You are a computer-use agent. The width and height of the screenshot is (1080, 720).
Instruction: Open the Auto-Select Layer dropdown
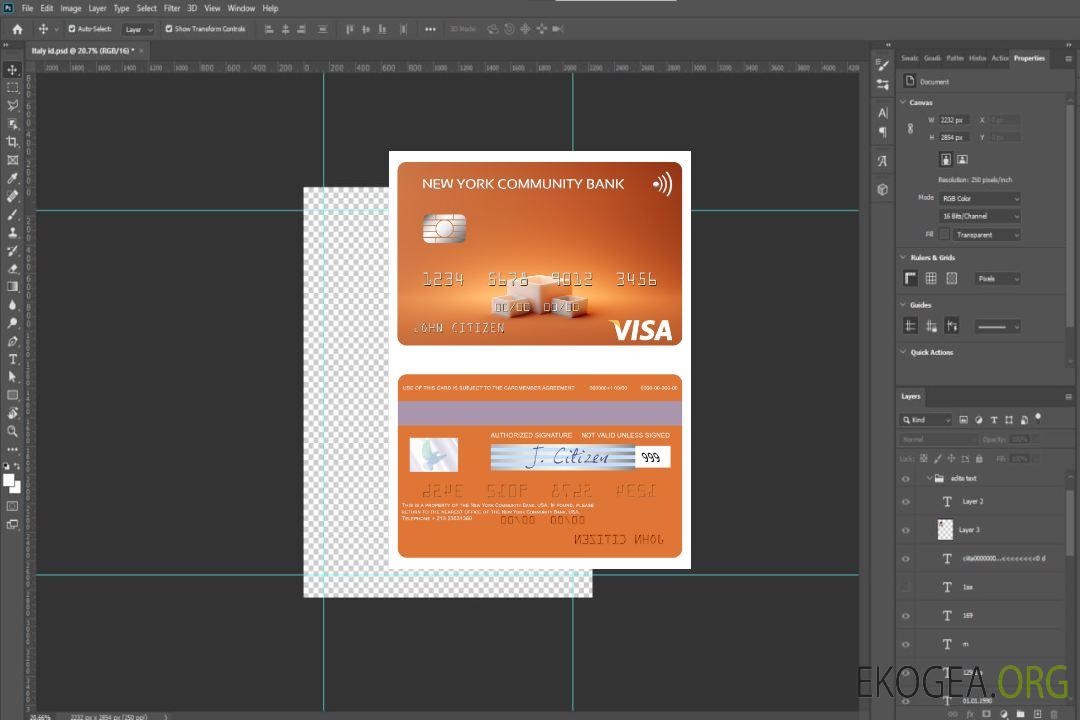pyautogui.click(x=138, y=29)
